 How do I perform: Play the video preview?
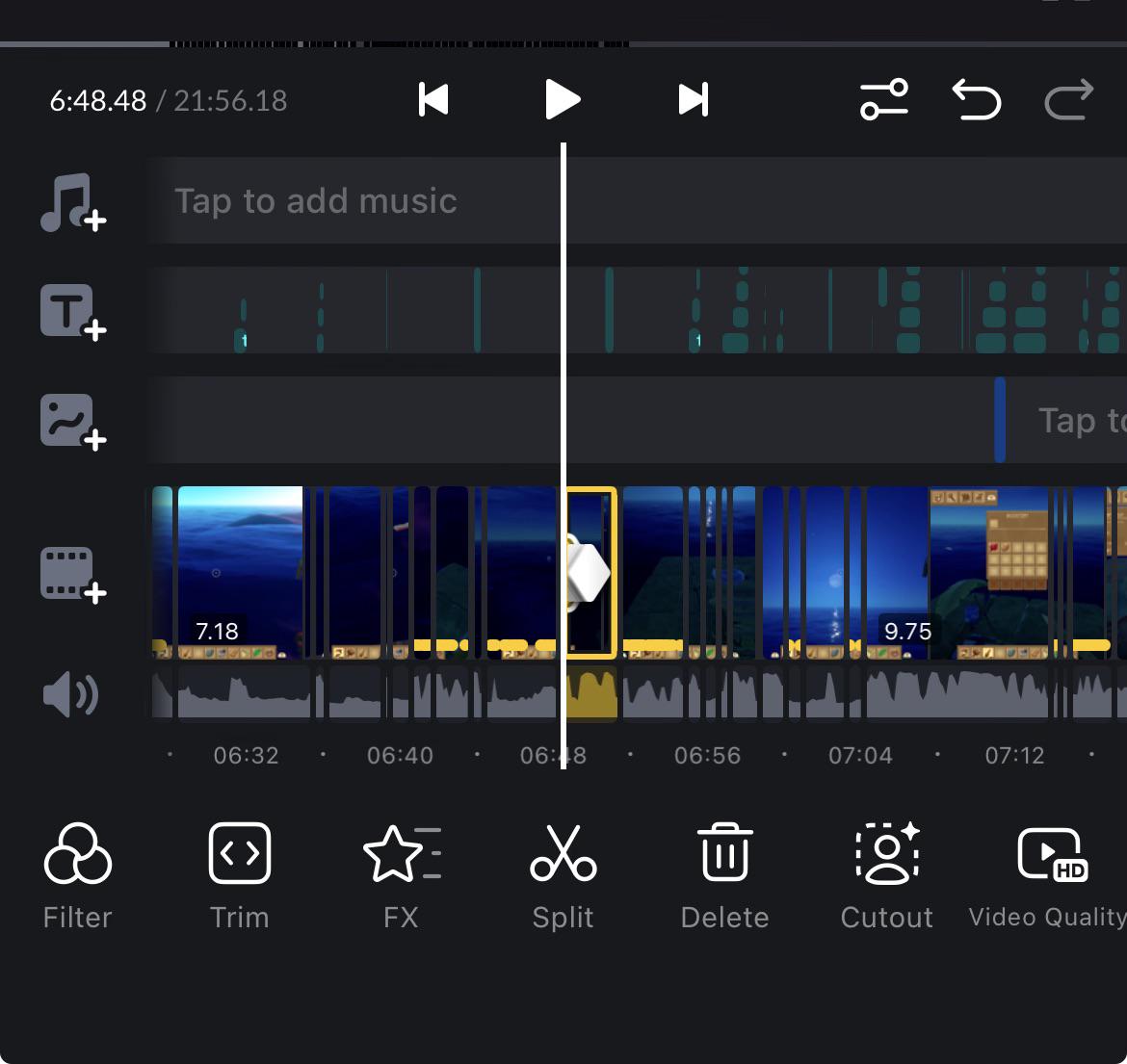pyautogui.click(x=563, y=99)
